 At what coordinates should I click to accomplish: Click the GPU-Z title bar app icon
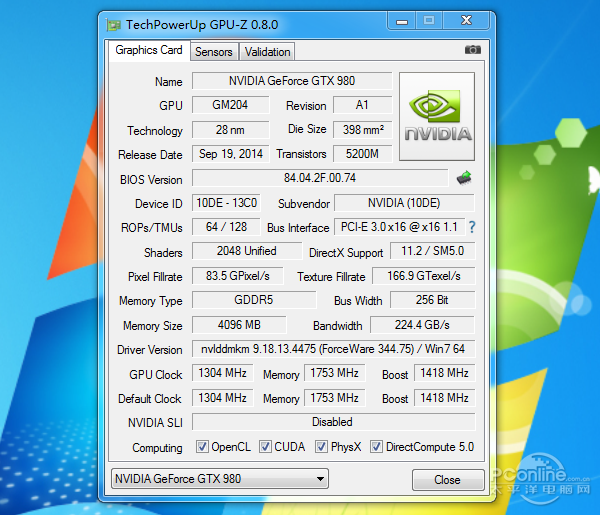point(113,25)
